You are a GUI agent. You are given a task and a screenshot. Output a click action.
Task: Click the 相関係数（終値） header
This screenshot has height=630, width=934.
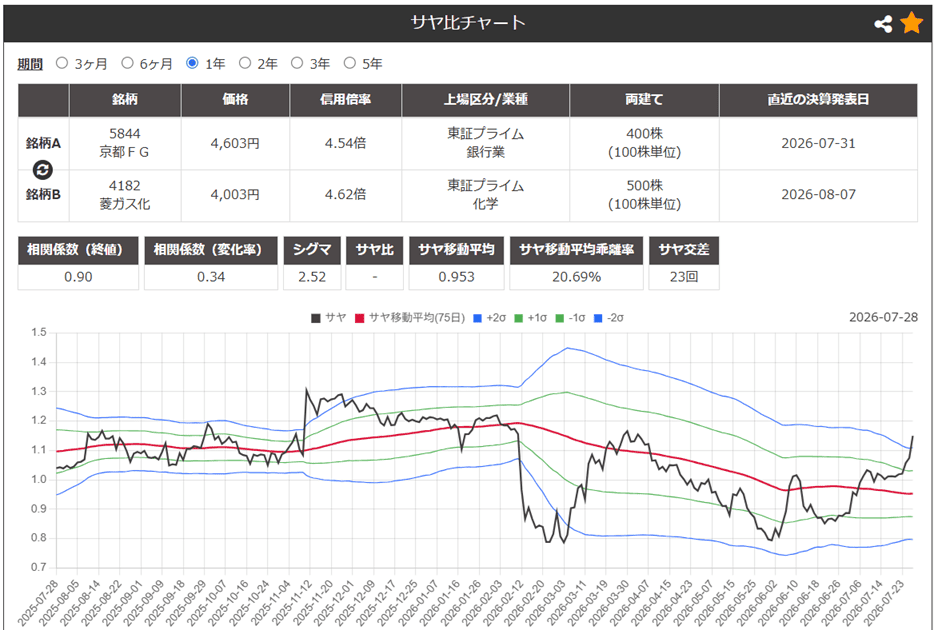[78, 250]
